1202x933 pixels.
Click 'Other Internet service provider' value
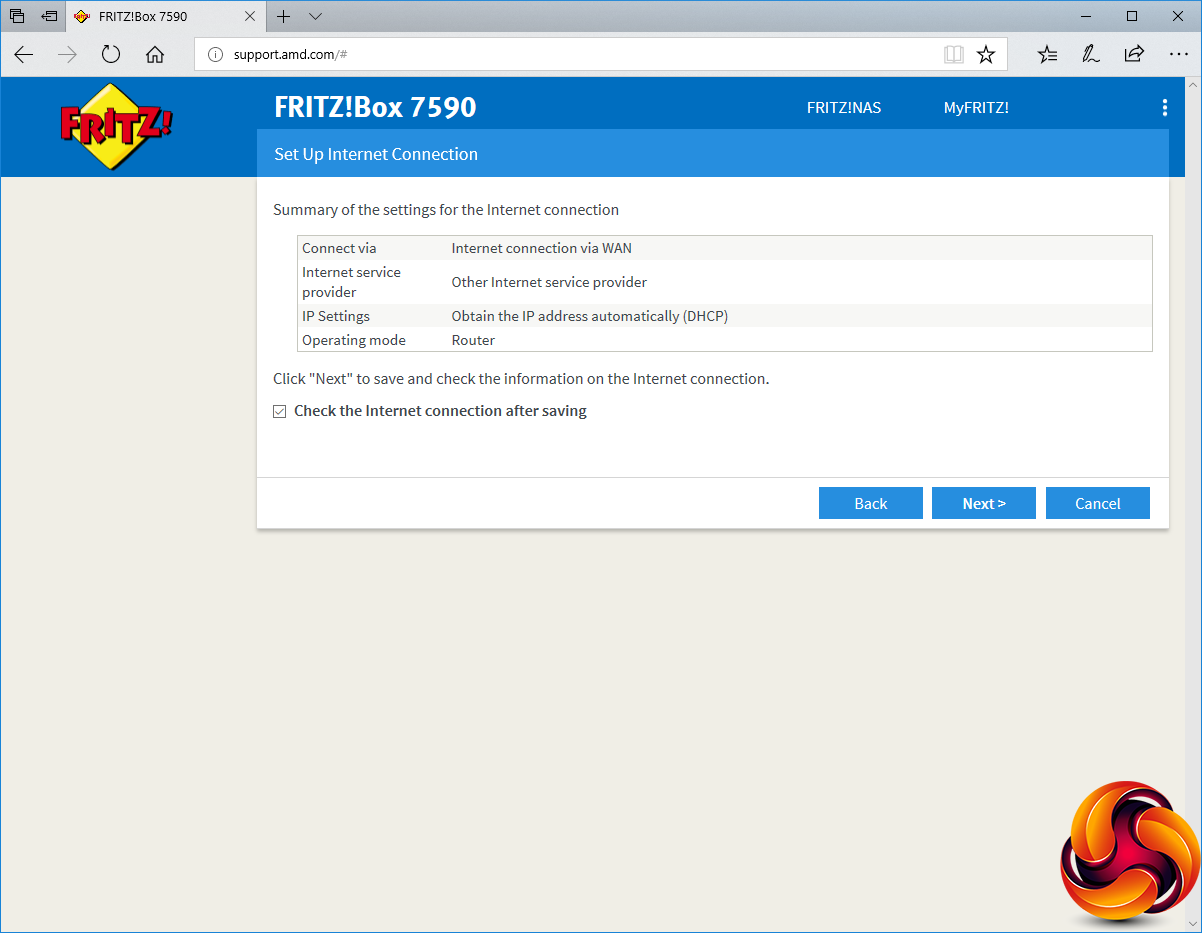click(549, 282)
